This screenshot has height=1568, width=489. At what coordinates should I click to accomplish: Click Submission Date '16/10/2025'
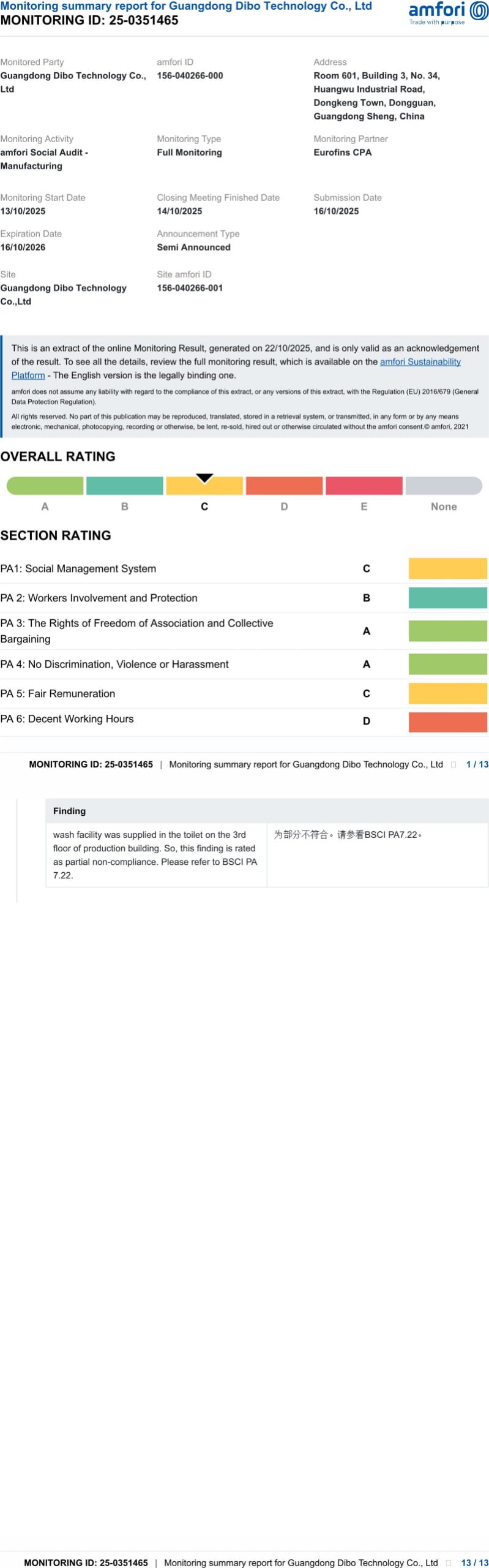336,211
